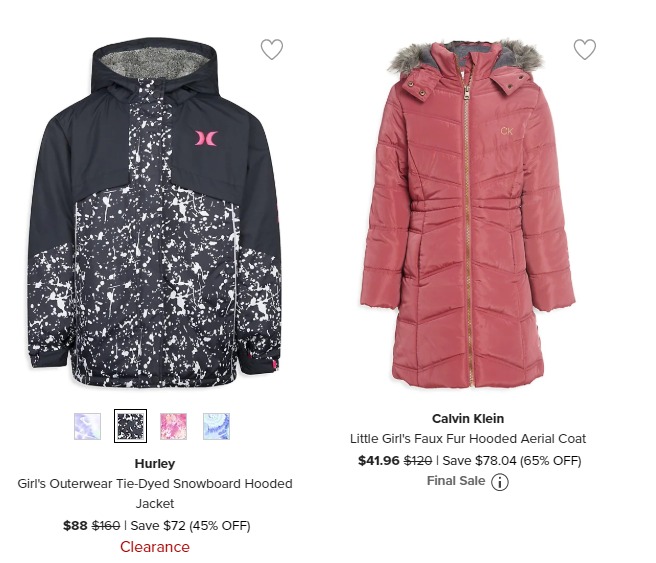
Task: Open Girl's Outerwear Tie-Dyed Snowboard Hooded Jacket title
Action: [x=155, y=494]
